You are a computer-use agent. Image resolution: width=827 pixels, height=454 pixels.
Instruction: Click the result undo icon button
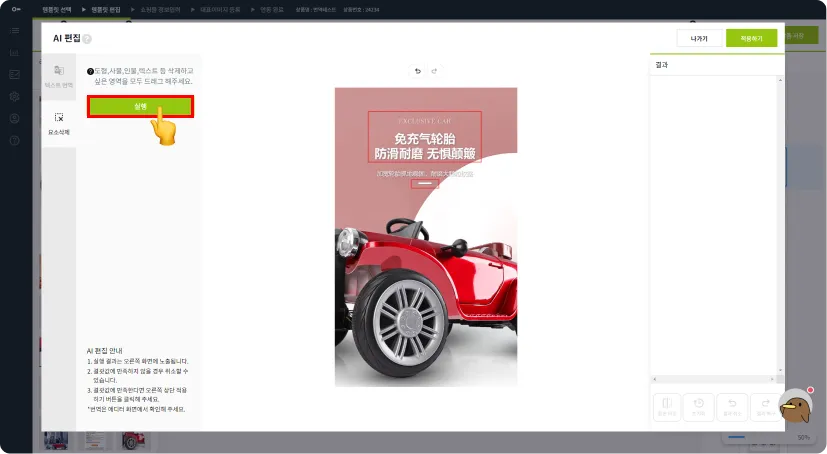pyautogui.click(x=732, y=407)
